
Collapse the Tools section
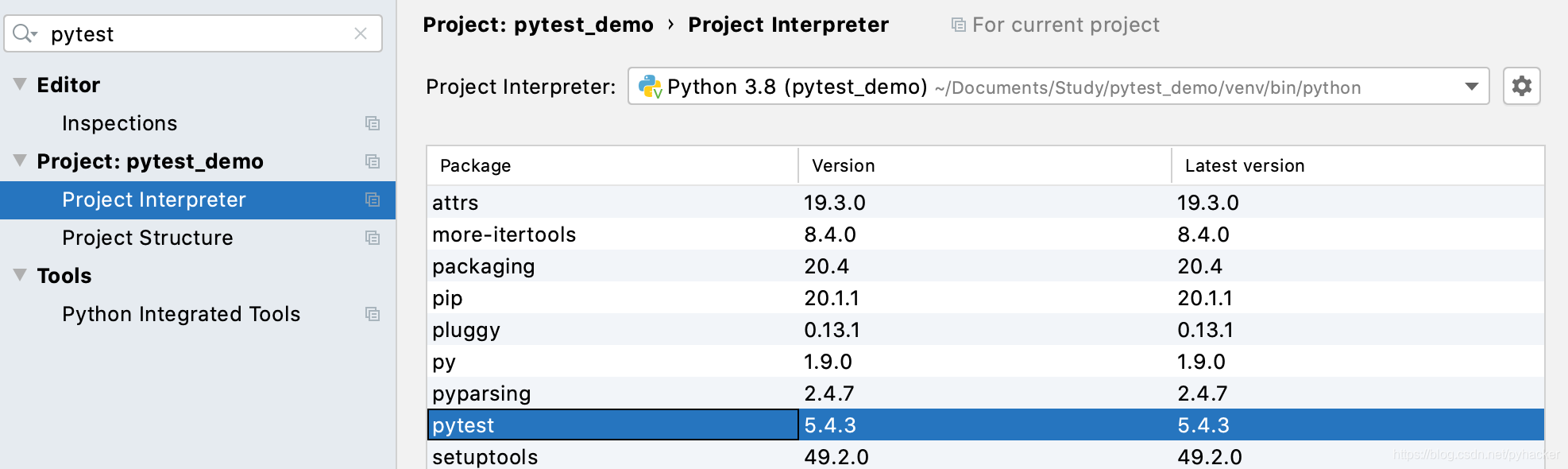click(x=20, y=275)
